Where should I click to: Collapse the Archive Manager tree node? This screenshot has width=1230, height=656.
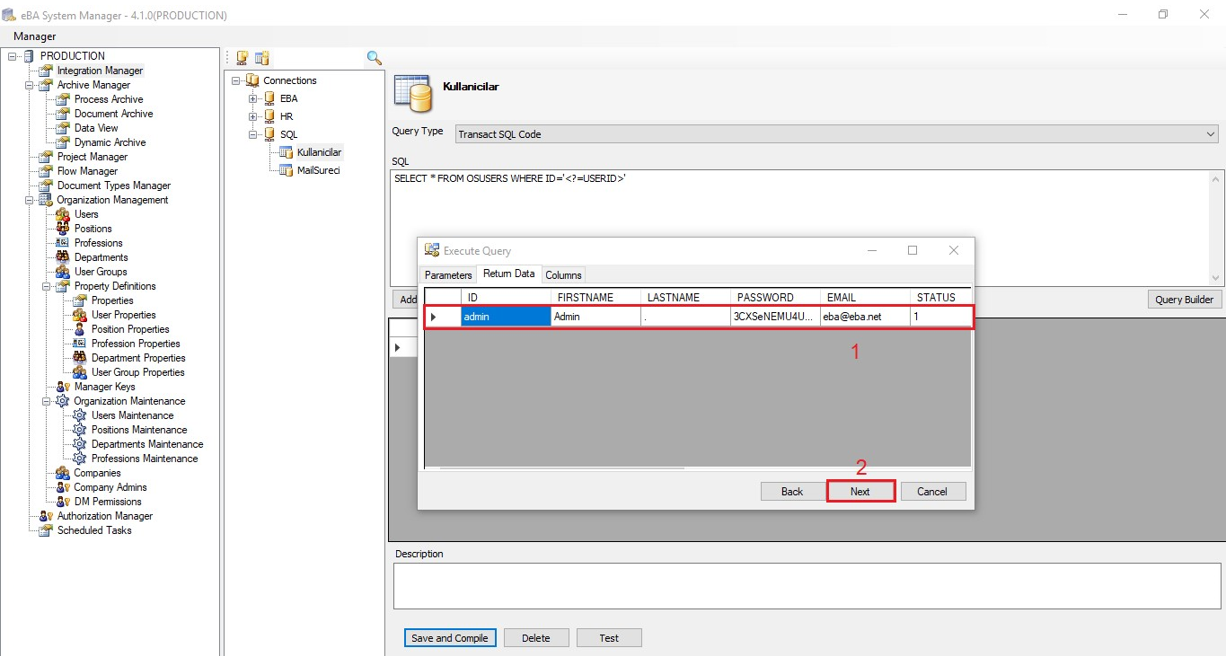[x=30, y=86]
